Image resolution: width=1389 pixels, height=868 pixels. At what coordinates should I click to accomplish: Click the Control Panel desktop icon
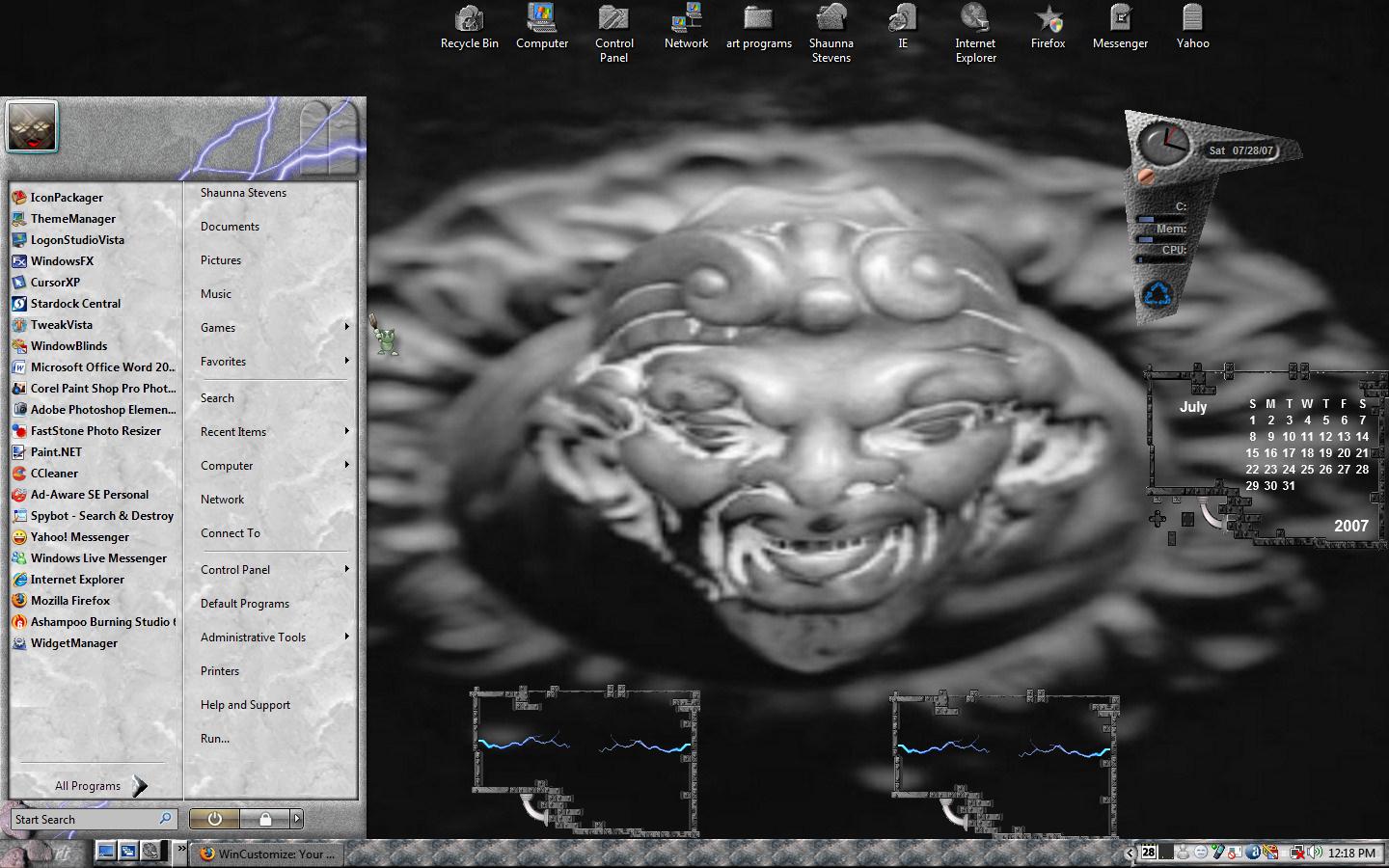pyautogui.click(x=613, y=34)
